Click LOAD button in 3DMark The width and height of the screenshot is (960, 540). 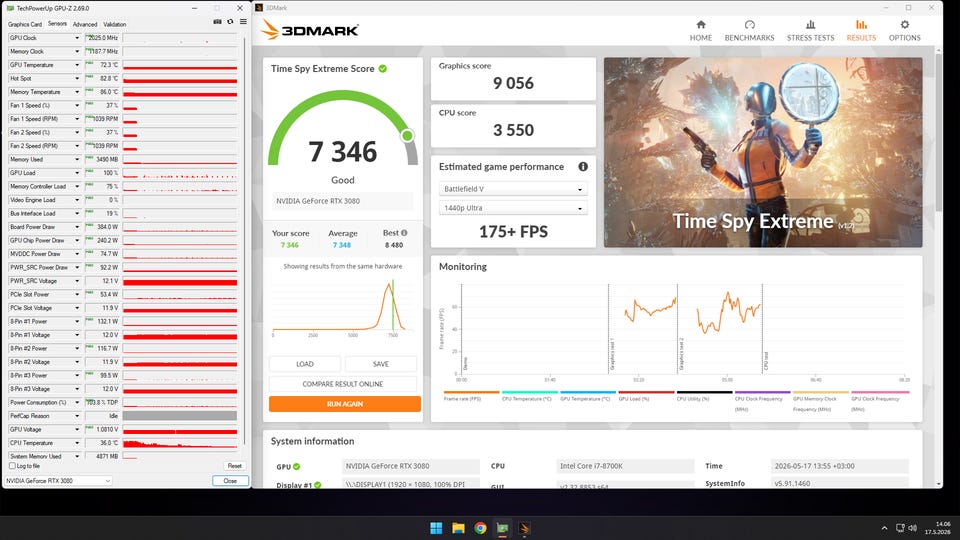pyautogui.click(x=305, y=364)
